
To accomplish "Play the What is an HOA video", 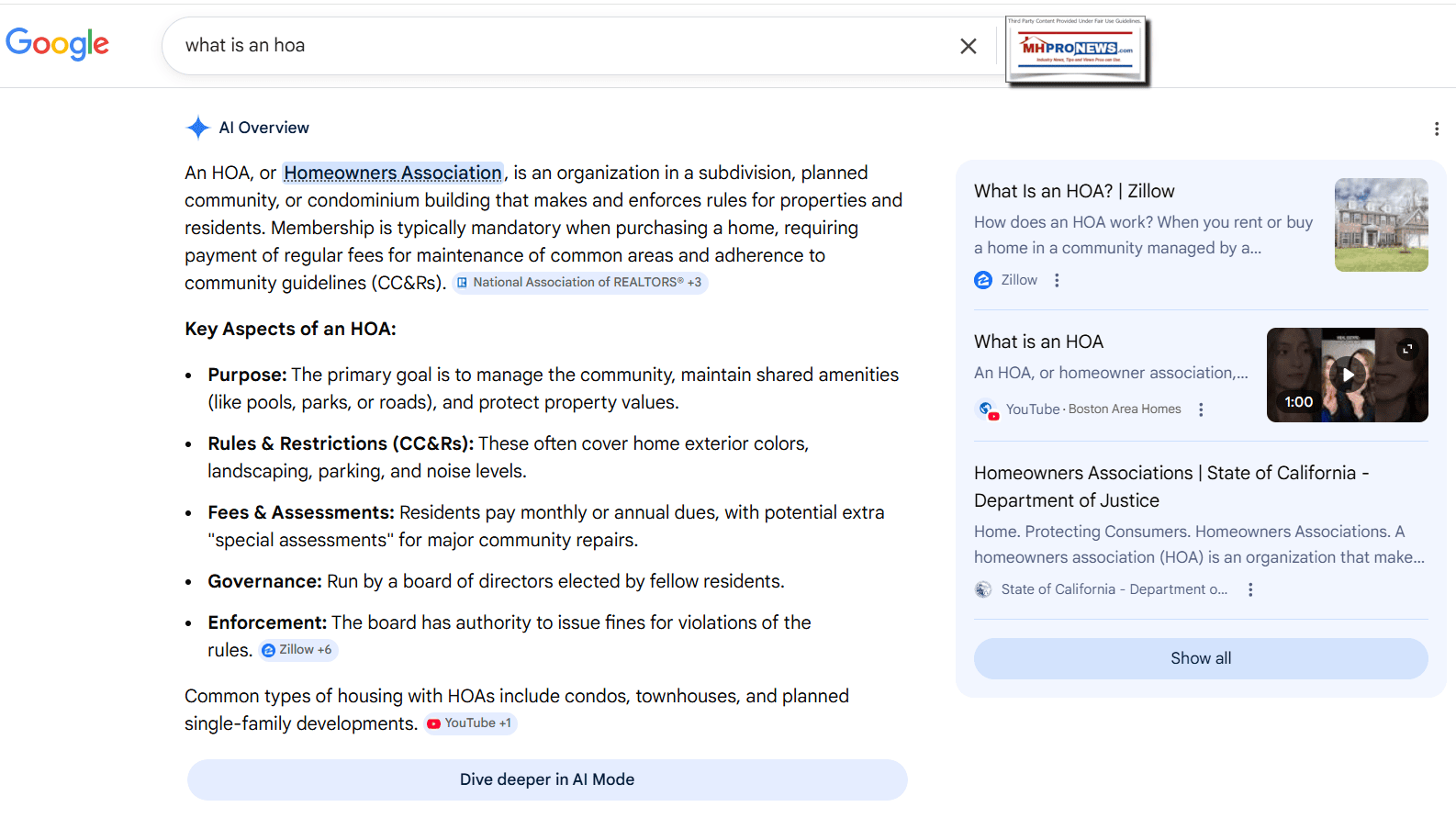I will [x=1347, y=375].
